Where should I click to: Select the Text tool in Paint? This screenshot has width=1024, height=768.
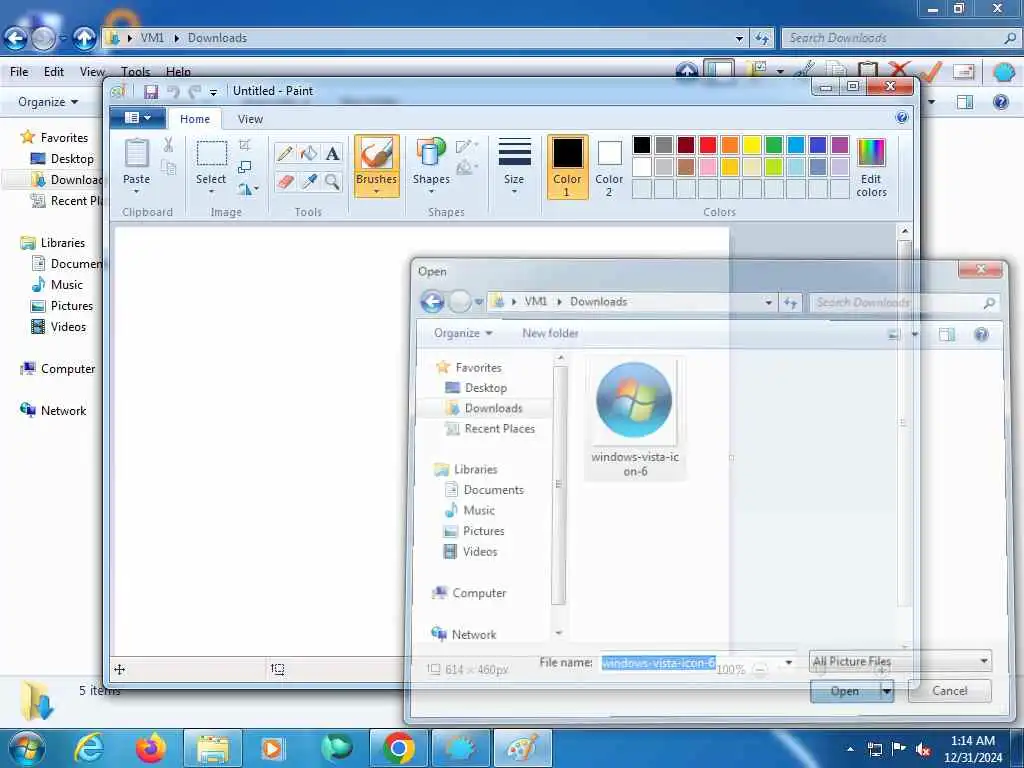click(x=332, y=153)
